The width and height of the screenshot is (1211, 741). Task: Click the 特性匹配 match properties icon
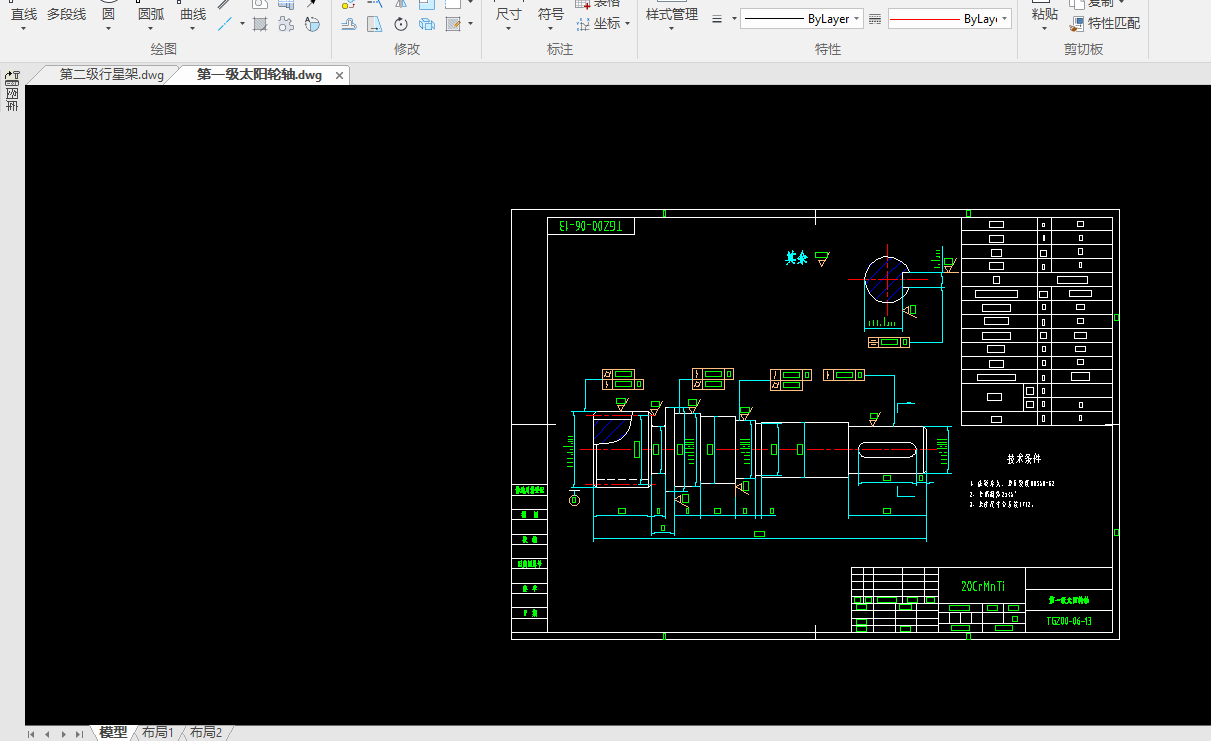[x=1077, y=24]
